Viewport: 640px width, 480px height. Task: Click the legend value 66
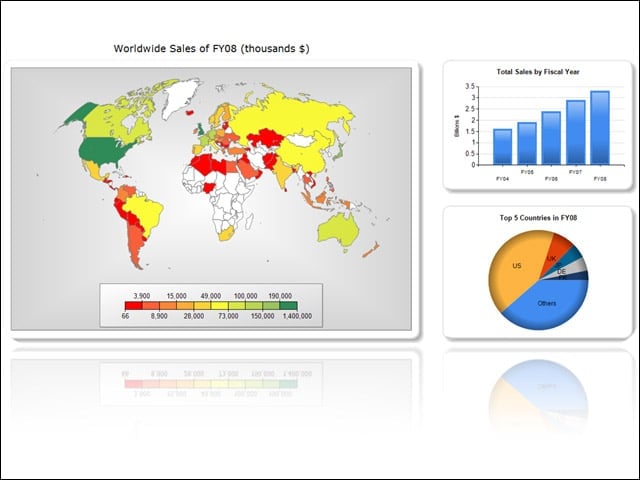coord(125,316)
